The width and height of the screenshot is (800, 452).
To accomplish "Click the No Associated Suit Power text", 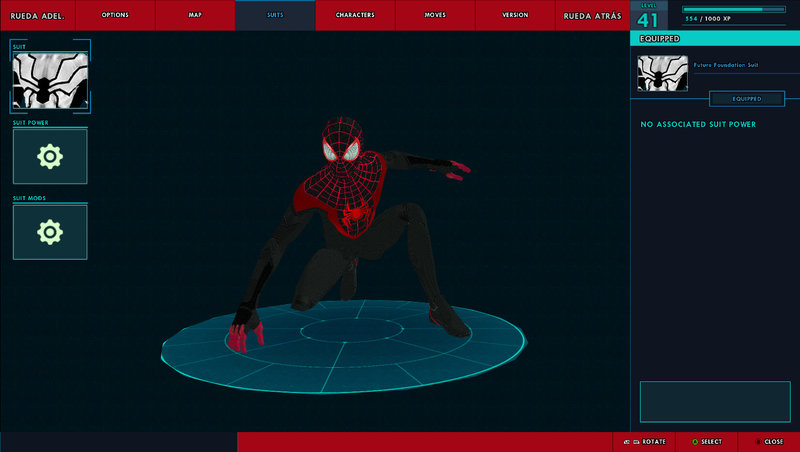I will [698, 124].
